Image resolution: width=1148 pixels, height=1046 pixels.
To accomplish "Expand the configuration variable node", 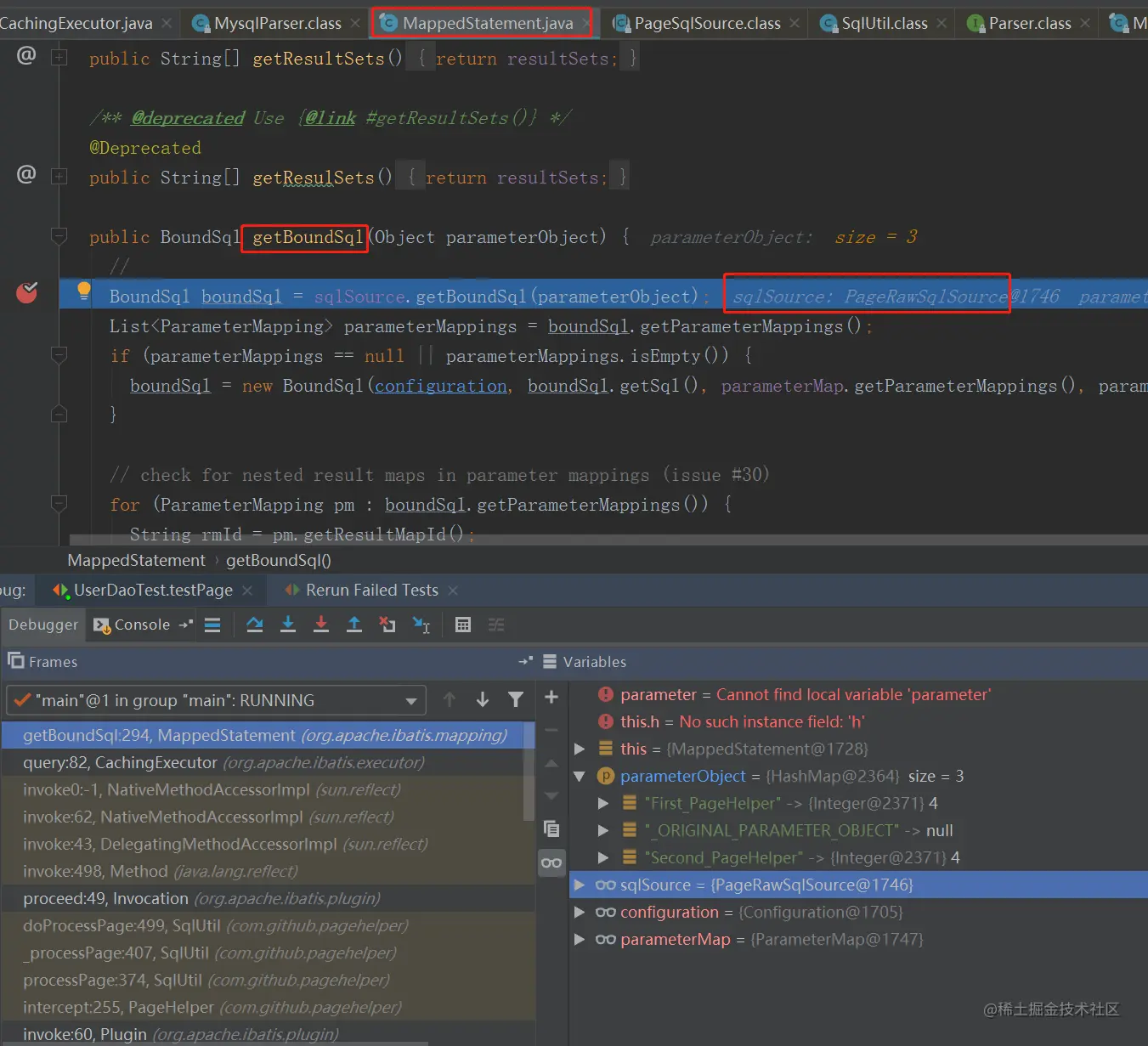I will click(x=580, y=912).
